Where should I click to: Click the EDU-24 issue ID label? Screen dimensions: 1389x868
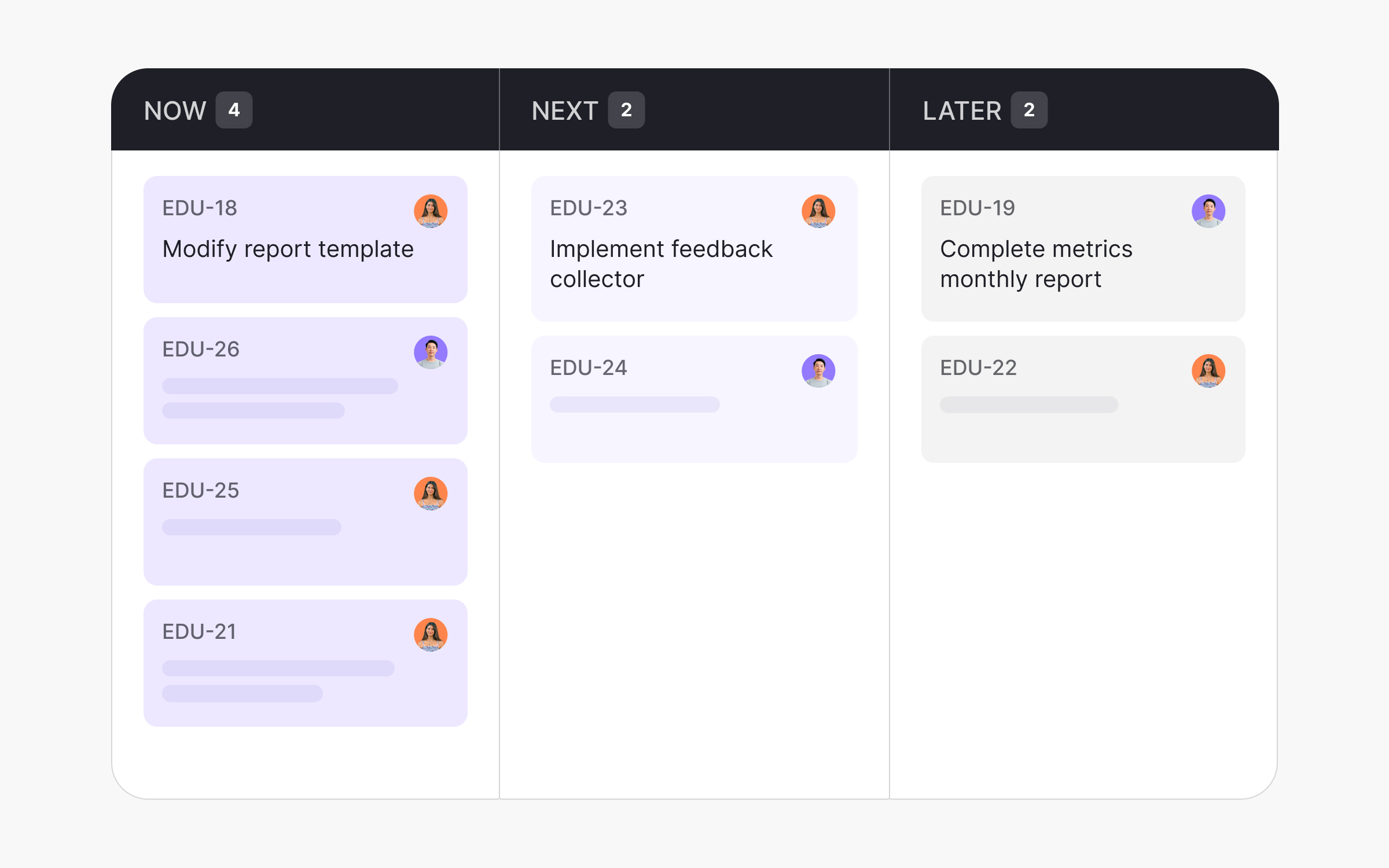pos(589,368)
